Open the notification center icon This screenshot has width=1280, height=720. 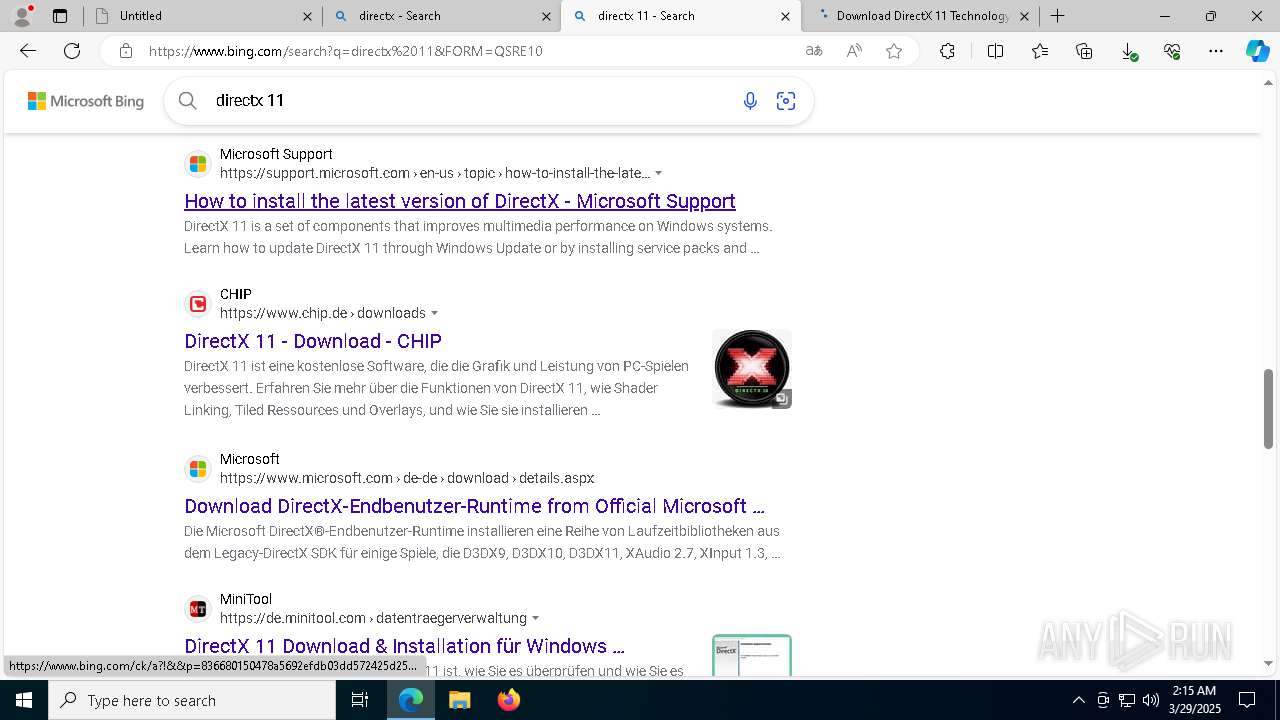(x=1247, y=700)
